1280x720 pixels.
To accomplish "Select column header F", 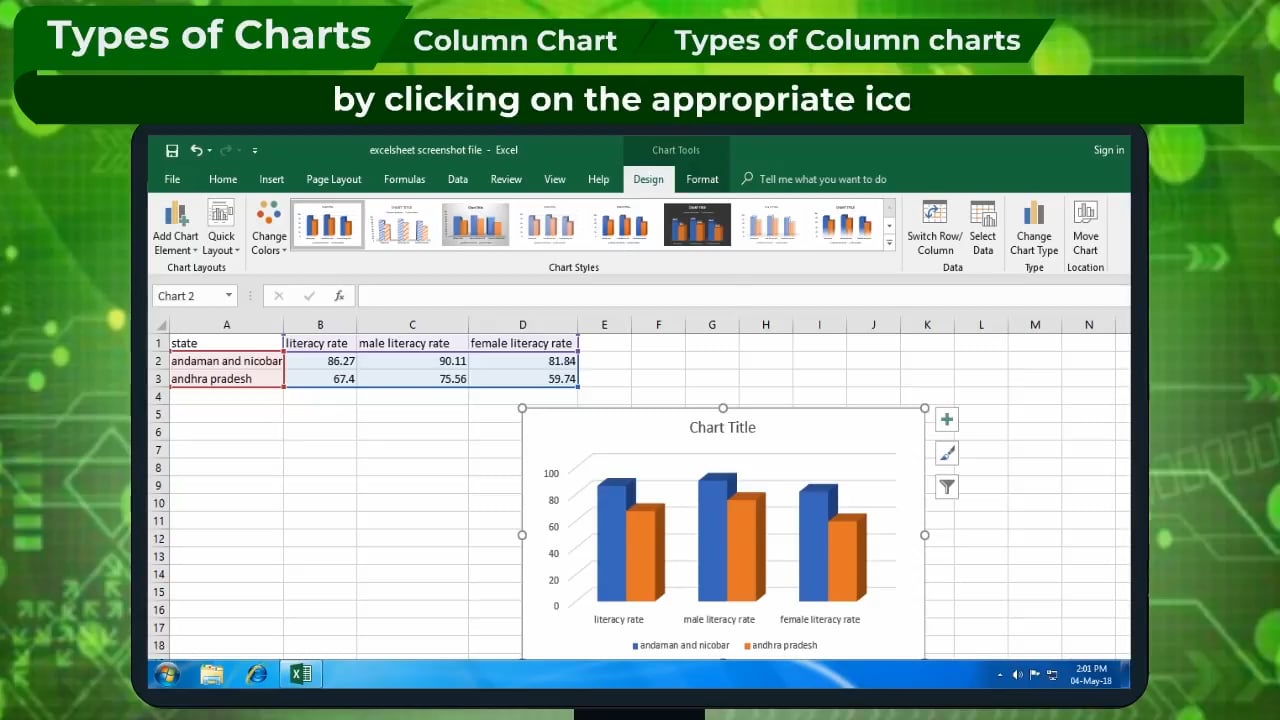I will point(658,325).
